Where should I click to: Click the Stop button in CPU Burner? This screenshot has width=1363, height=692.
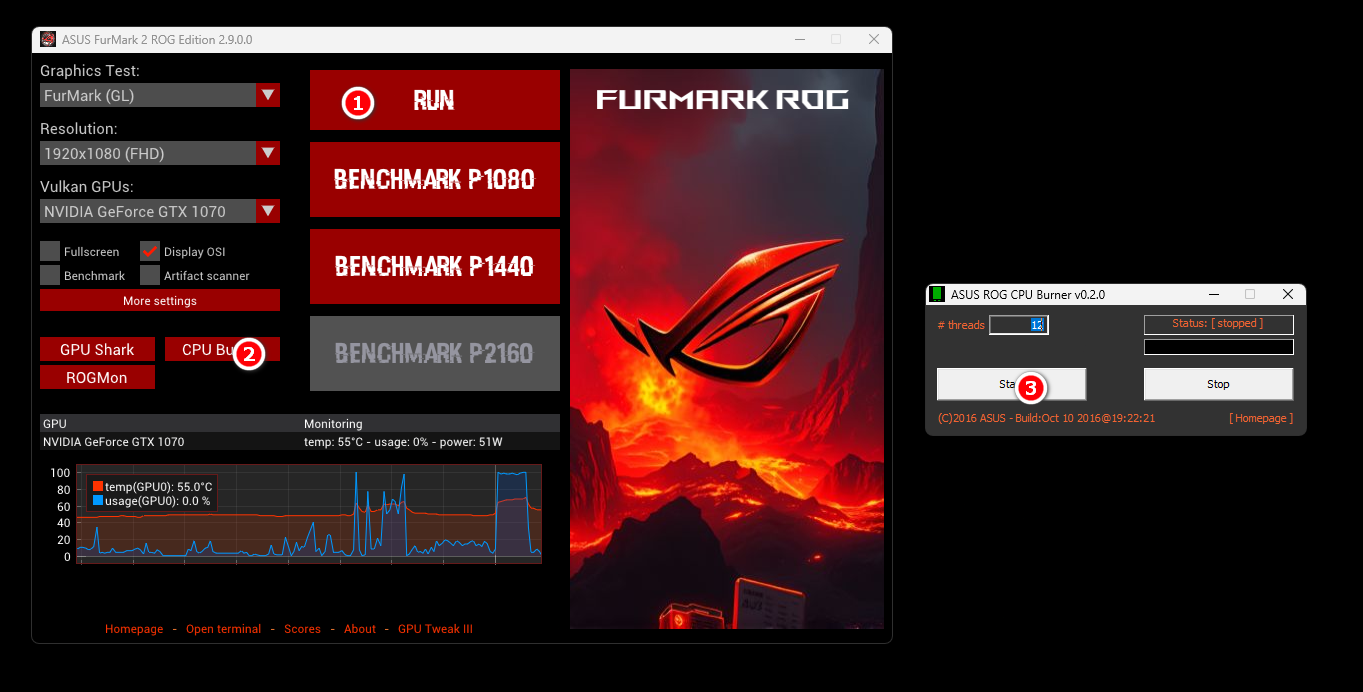click(1218, 384)
